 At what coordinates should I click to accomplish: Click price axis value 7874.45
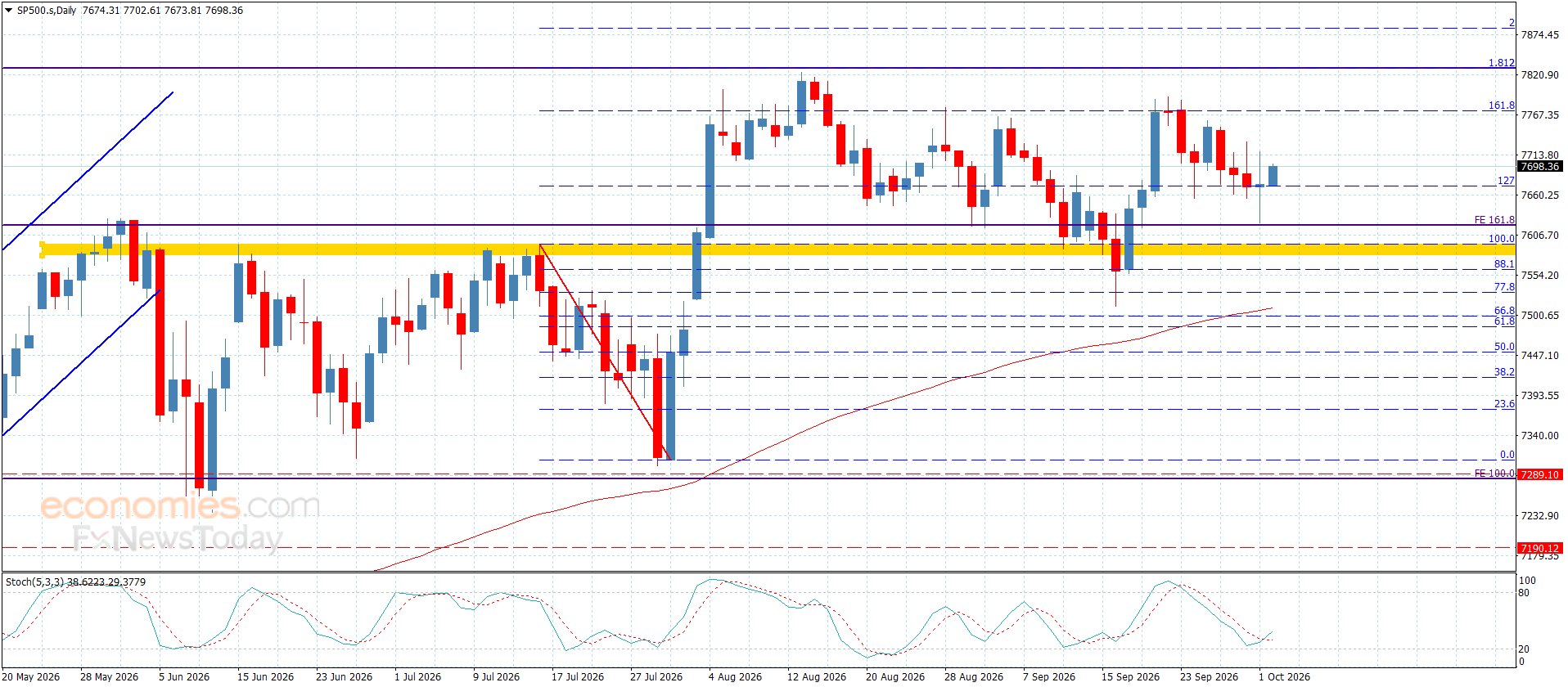(1539, 35)
